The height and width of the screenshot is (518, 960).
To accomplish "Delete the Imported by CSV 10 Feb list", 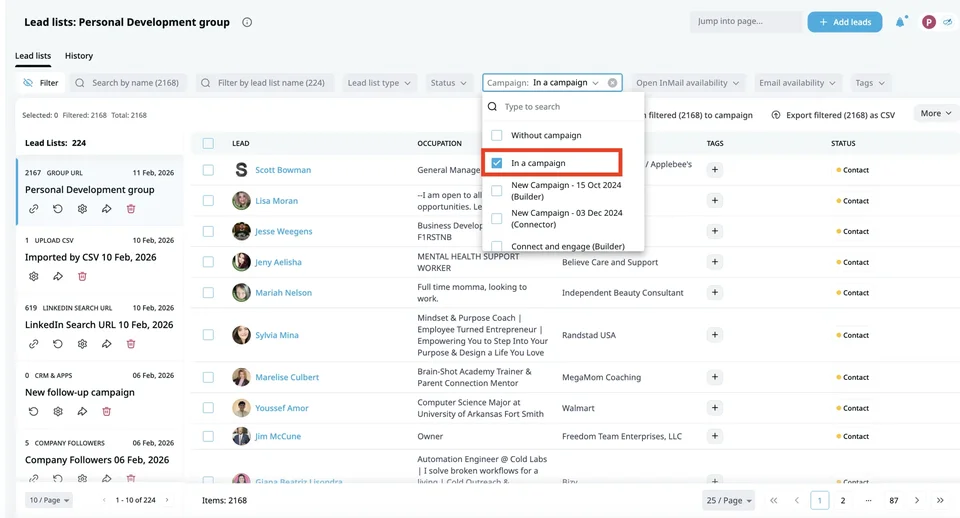I will (x=82, y=276).
